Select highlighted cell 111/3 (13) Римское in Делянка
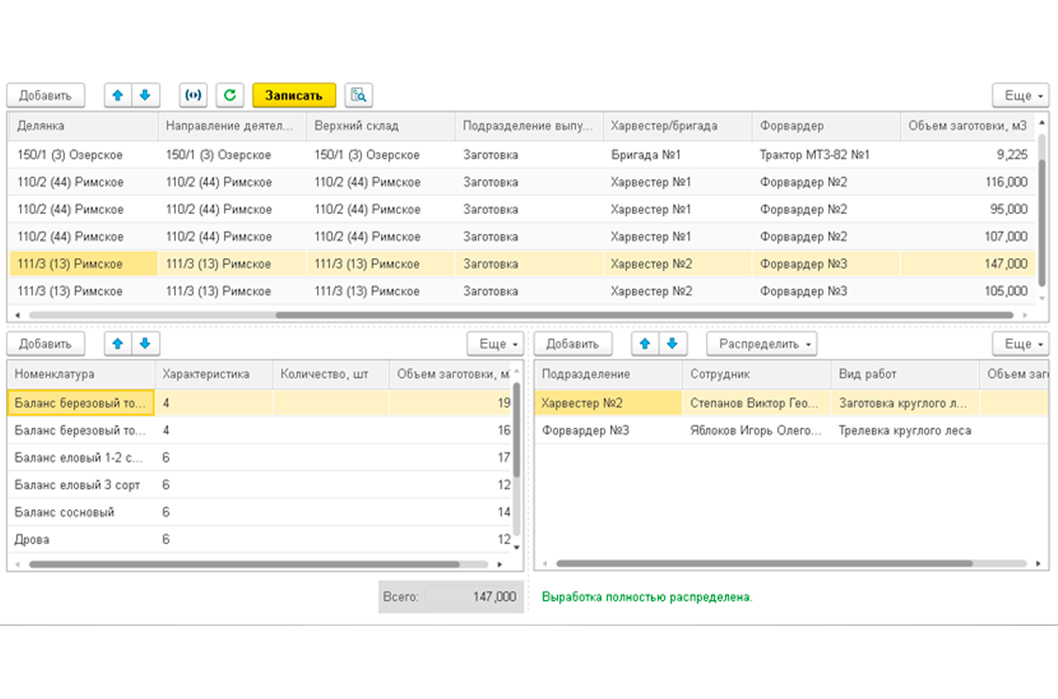1058x699 pixels. 84,264
